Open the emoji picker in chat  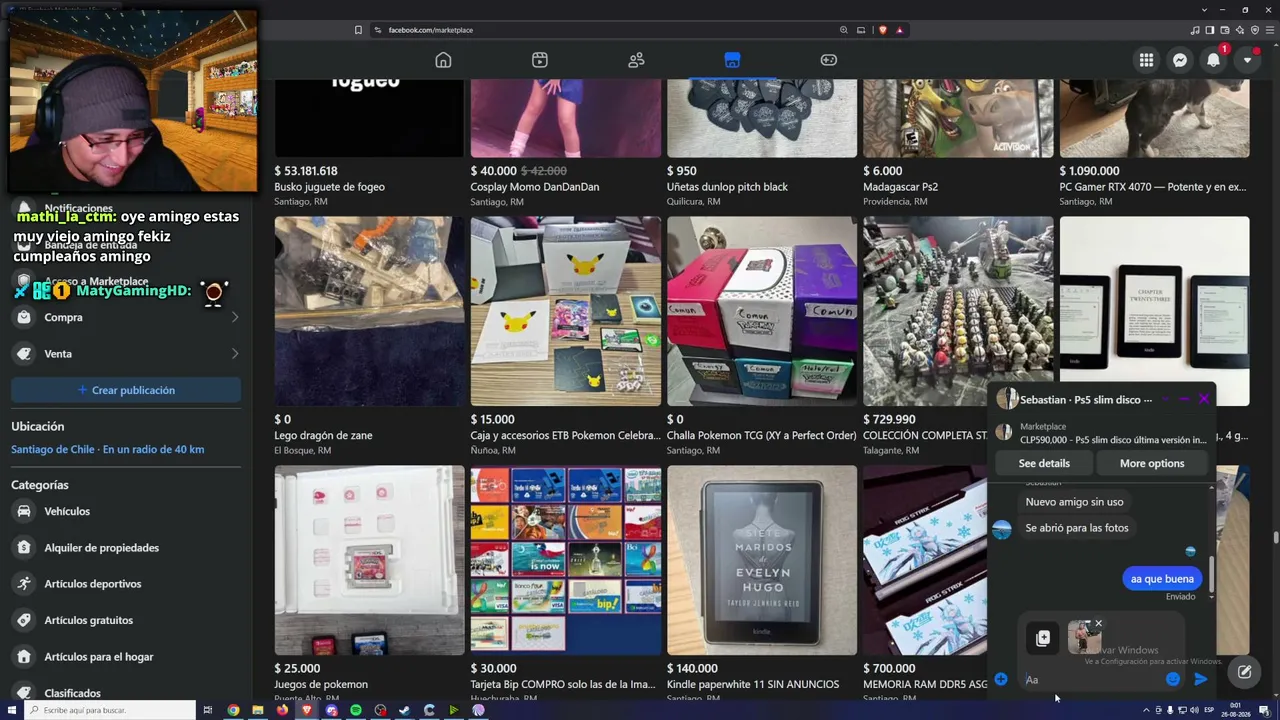[x=1173, y=680]
